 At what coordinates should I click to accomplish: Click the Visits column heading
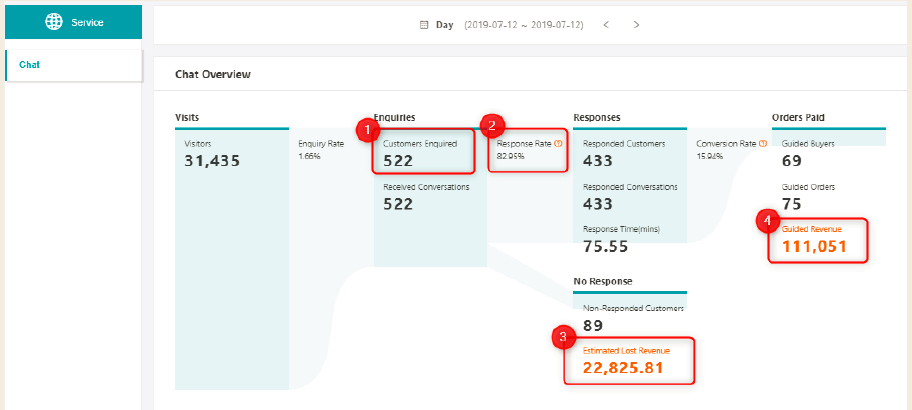point(187,117)
